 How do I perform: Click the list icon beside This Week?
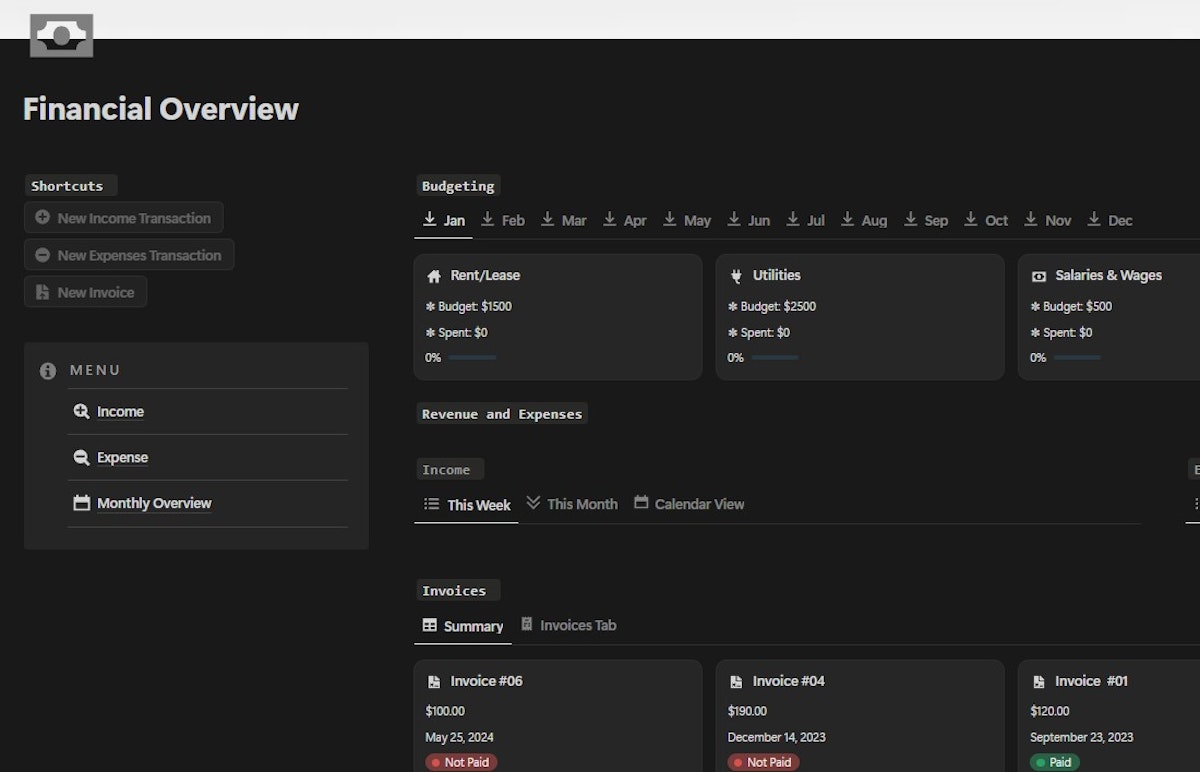pos(432,504)
